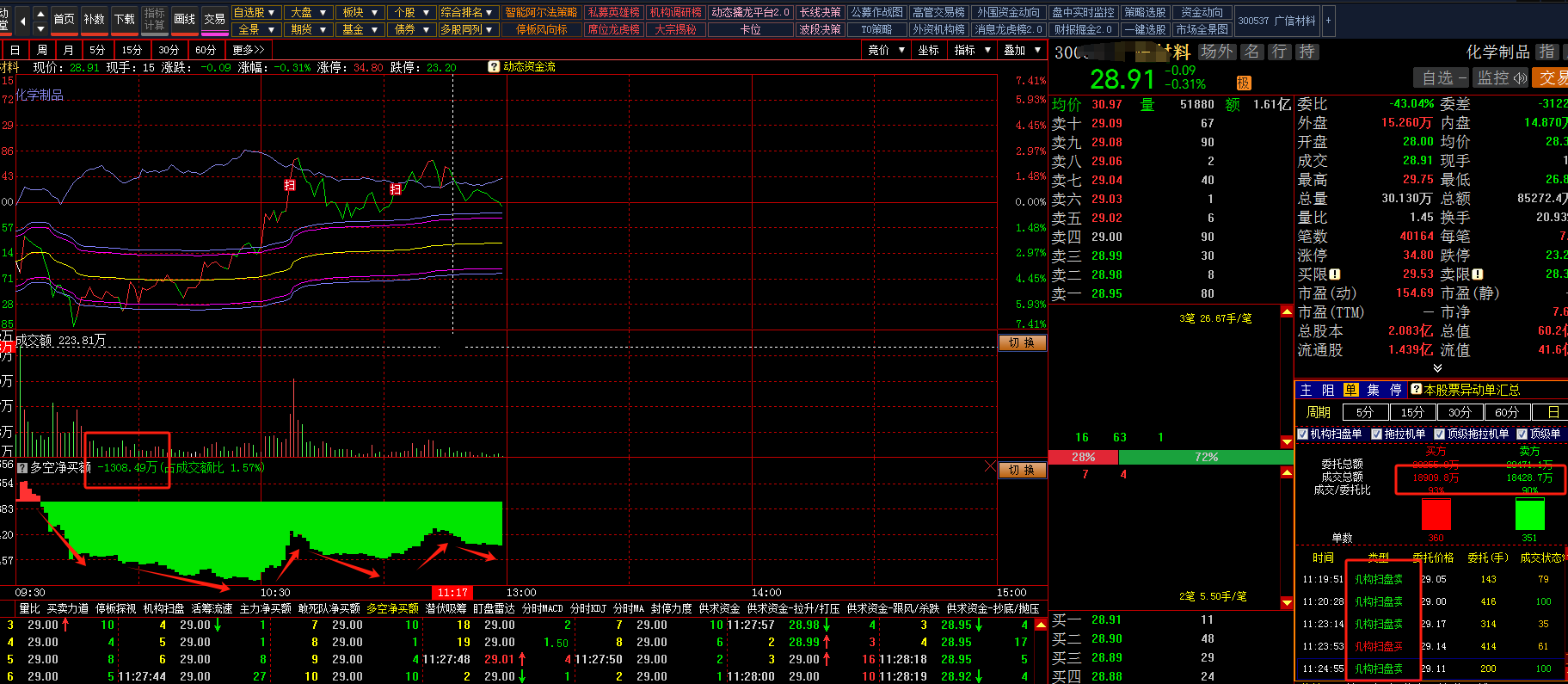
Task: Click the 下载 download toolbar button
Action: coord(125,19)
